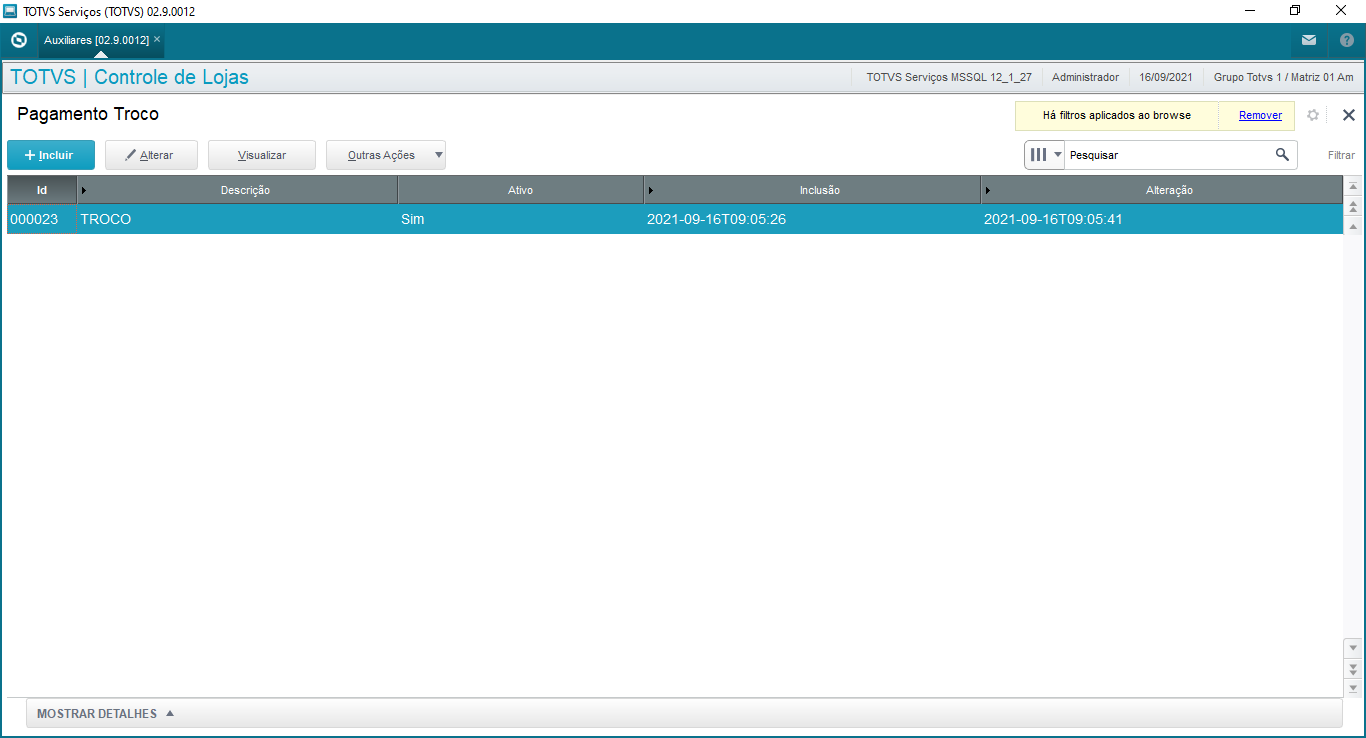
Task: Sort by the Id column header
Action: (42, 190)
